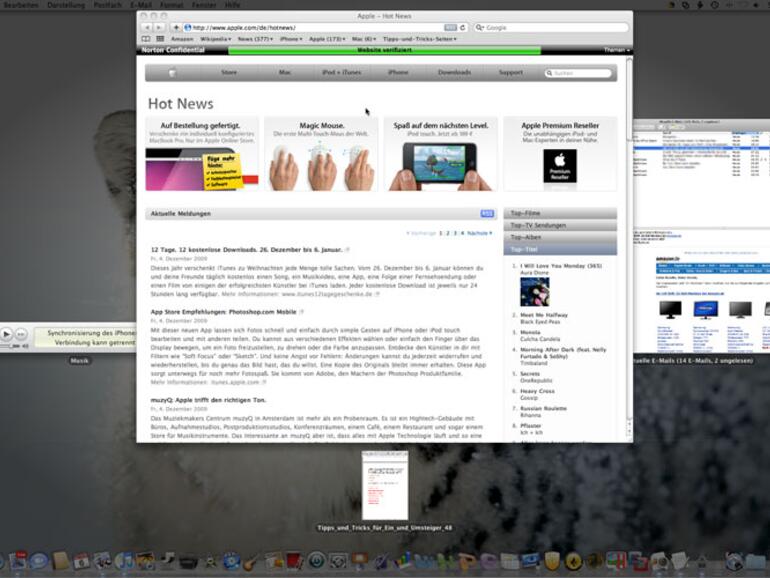Select the Mail window in Exposé
This screenshot has height=578, width=770.
point(701,236)
